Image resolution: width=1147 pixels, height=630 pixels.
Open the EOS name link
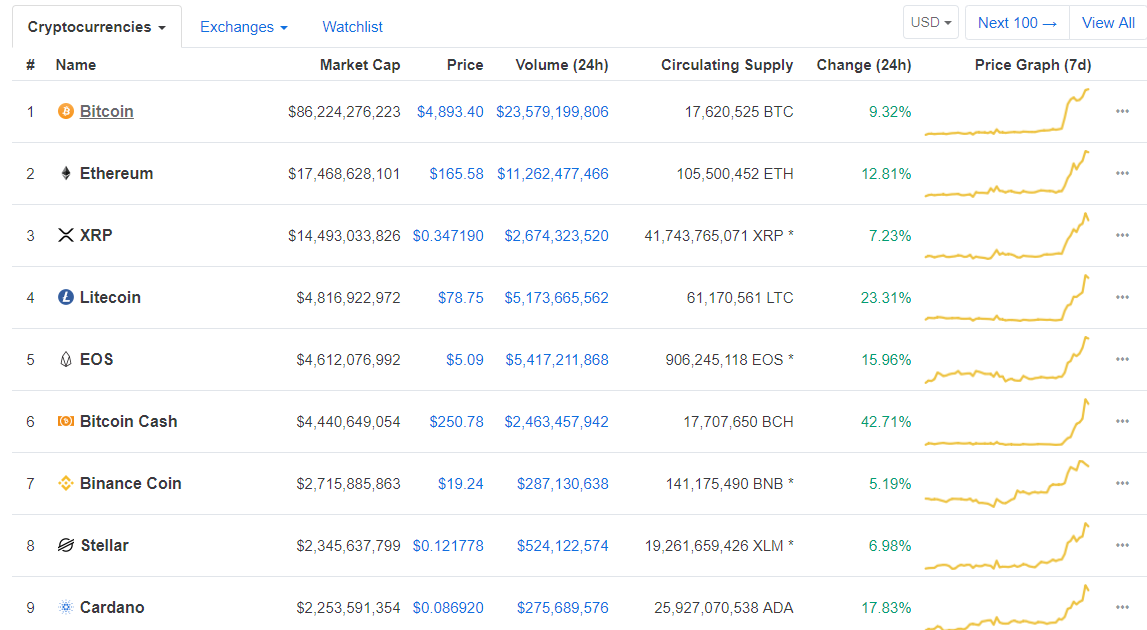[97, 359]
